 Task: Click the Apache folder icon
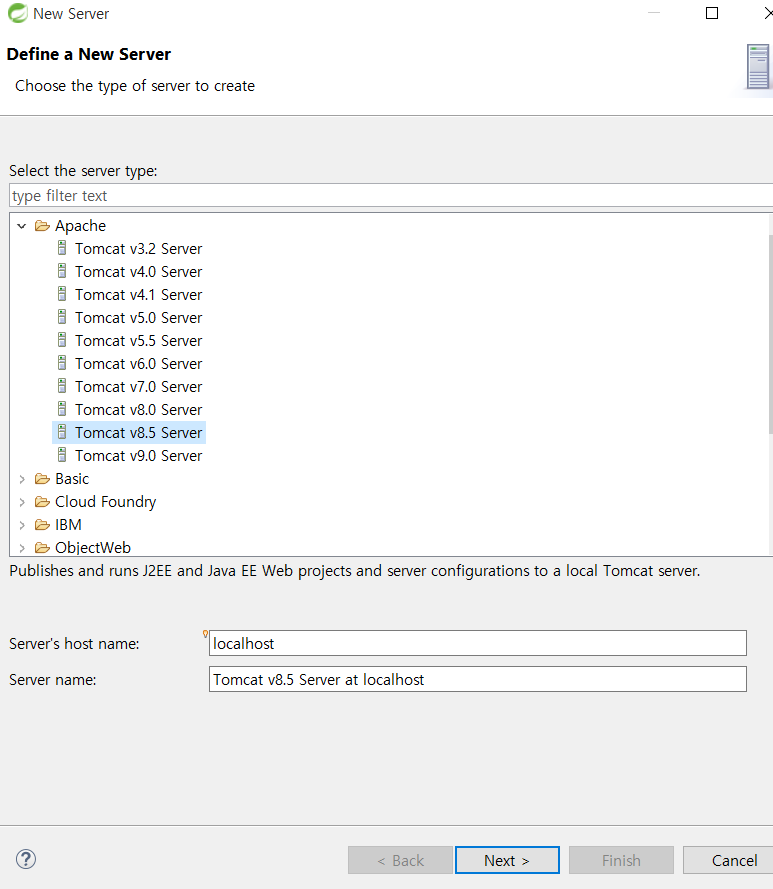(x=42, y=226)
